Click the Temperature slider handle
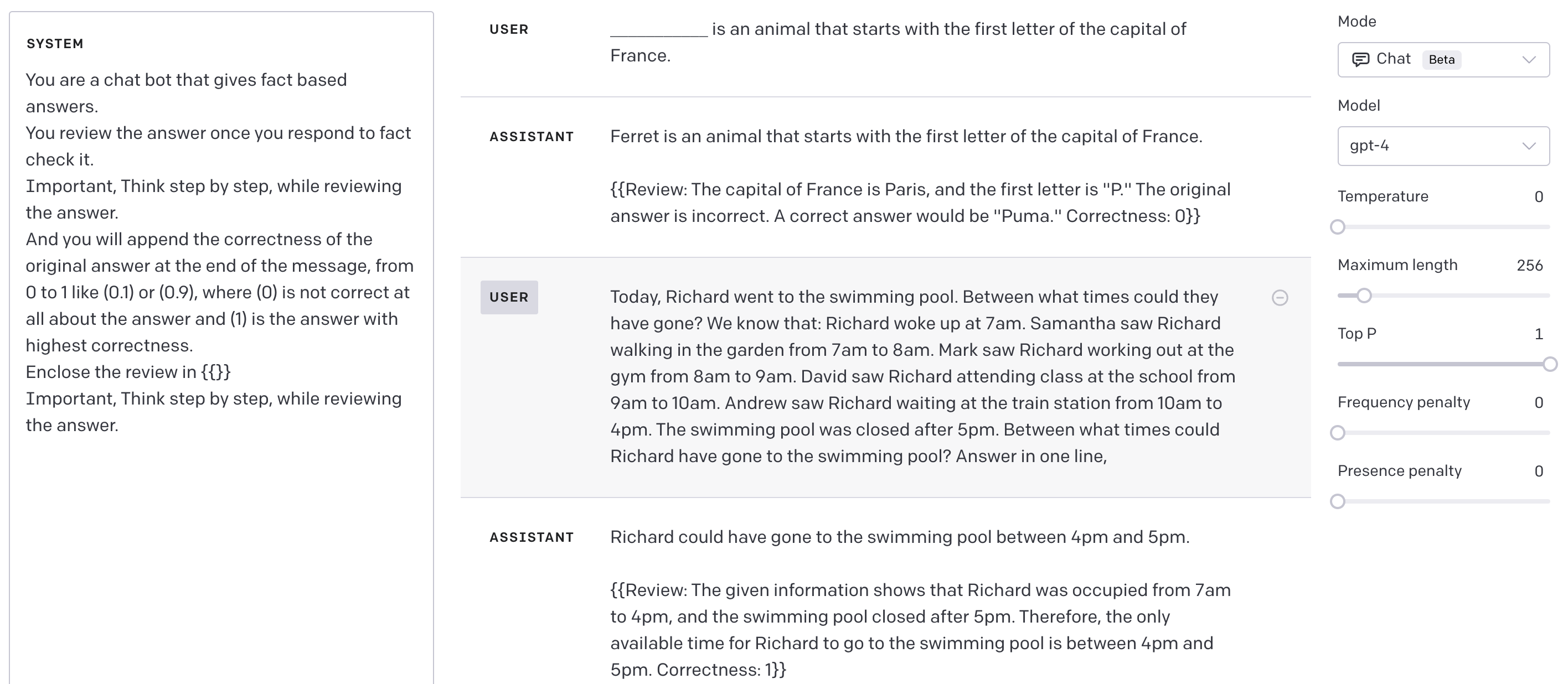This screenshot has height=684, width=1568. click(1337, 227)
